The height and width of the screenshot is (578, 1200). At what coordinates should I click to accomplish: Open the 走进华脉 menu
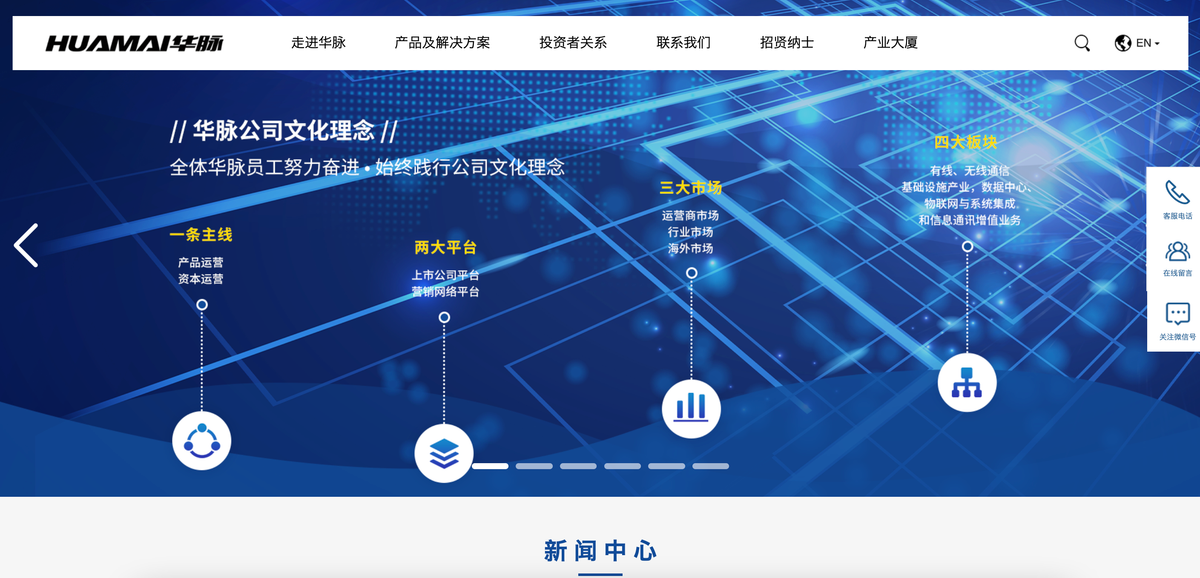click(318, 43)
